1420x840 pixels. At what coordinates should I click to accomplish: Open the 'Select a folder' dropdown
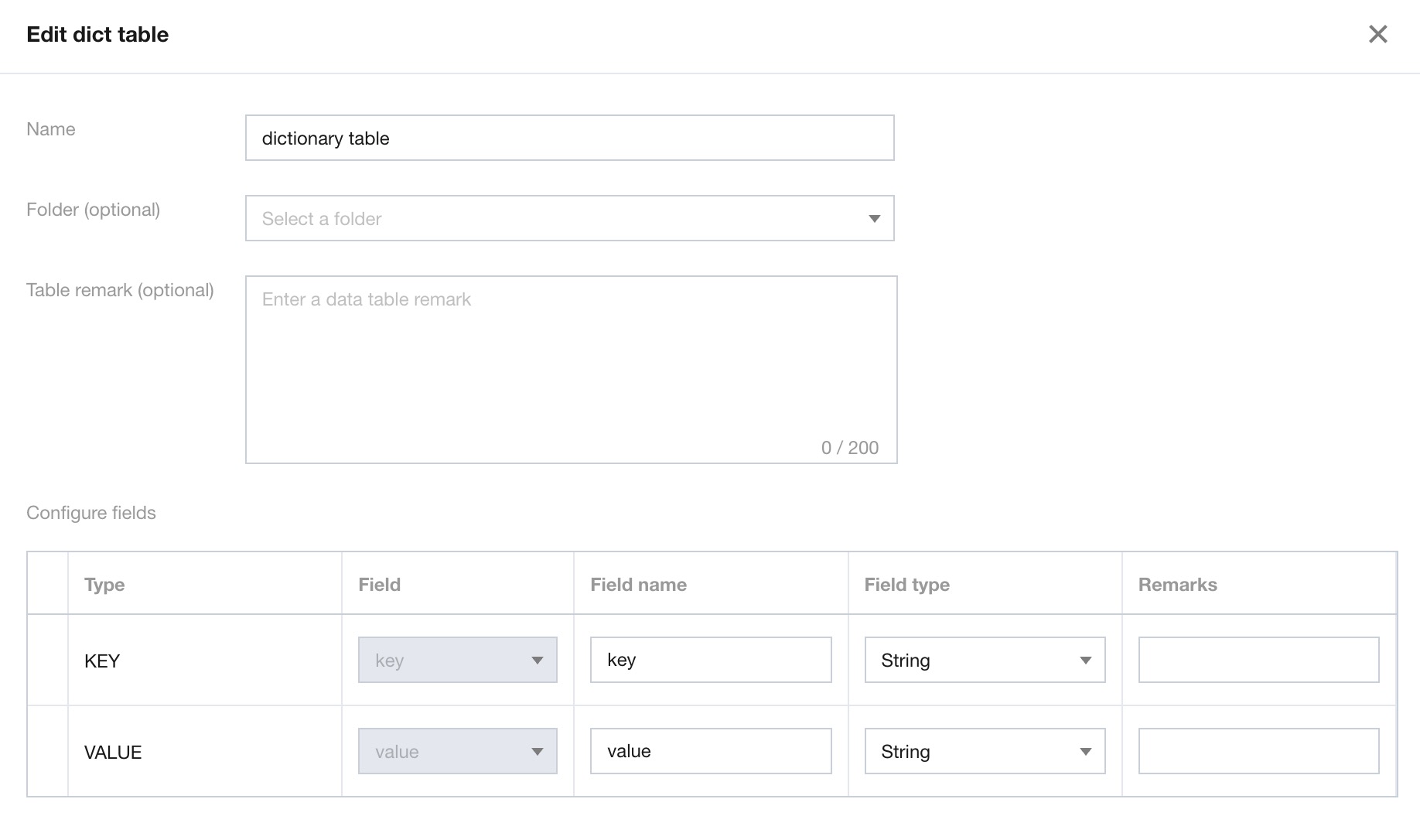point(569,219)
